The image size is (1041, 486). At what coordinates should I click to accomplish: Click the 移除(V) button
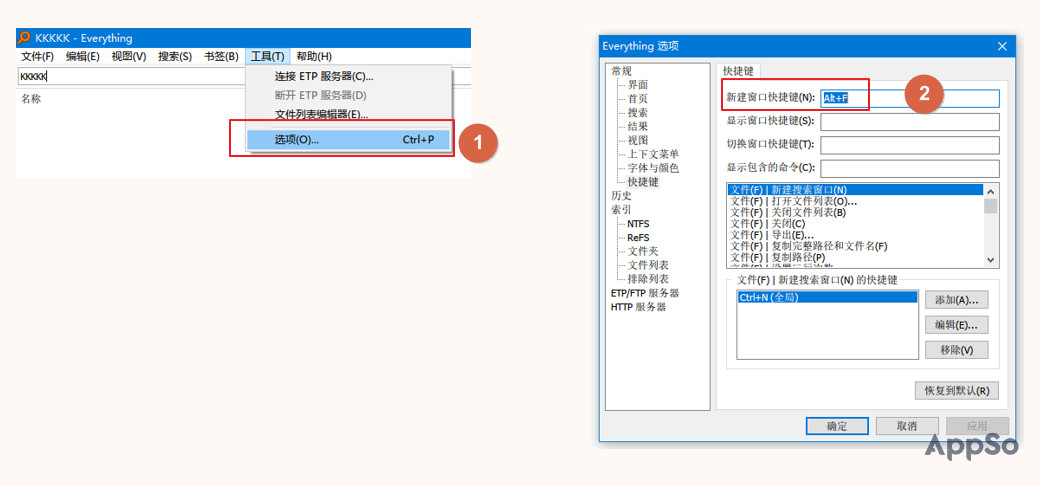pyautogui.click(x=957, y=350)
